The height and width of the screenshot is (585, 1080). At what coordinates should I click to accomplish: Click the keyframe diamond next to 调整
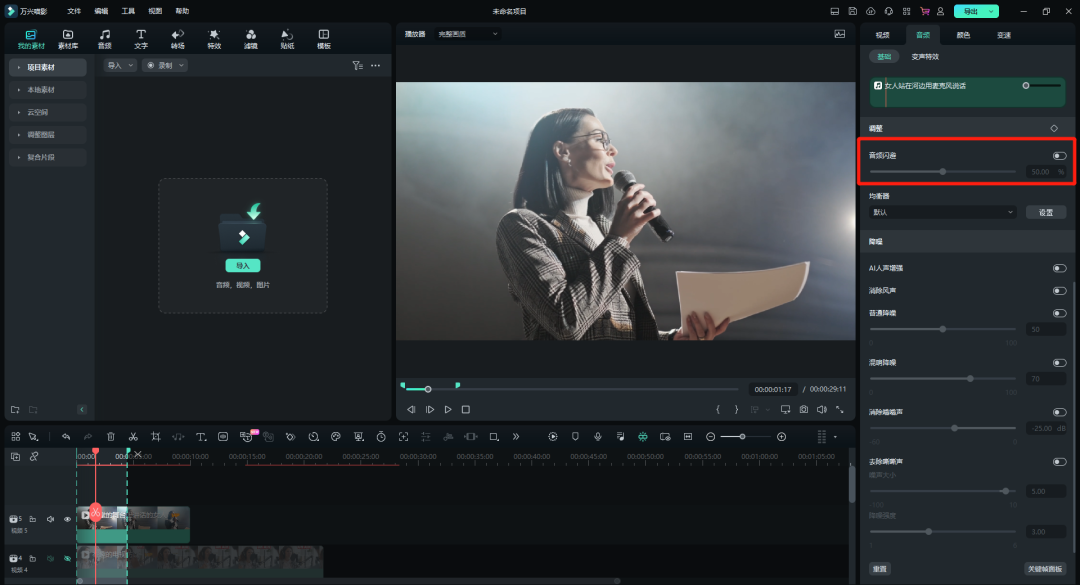coord(1054,128)
